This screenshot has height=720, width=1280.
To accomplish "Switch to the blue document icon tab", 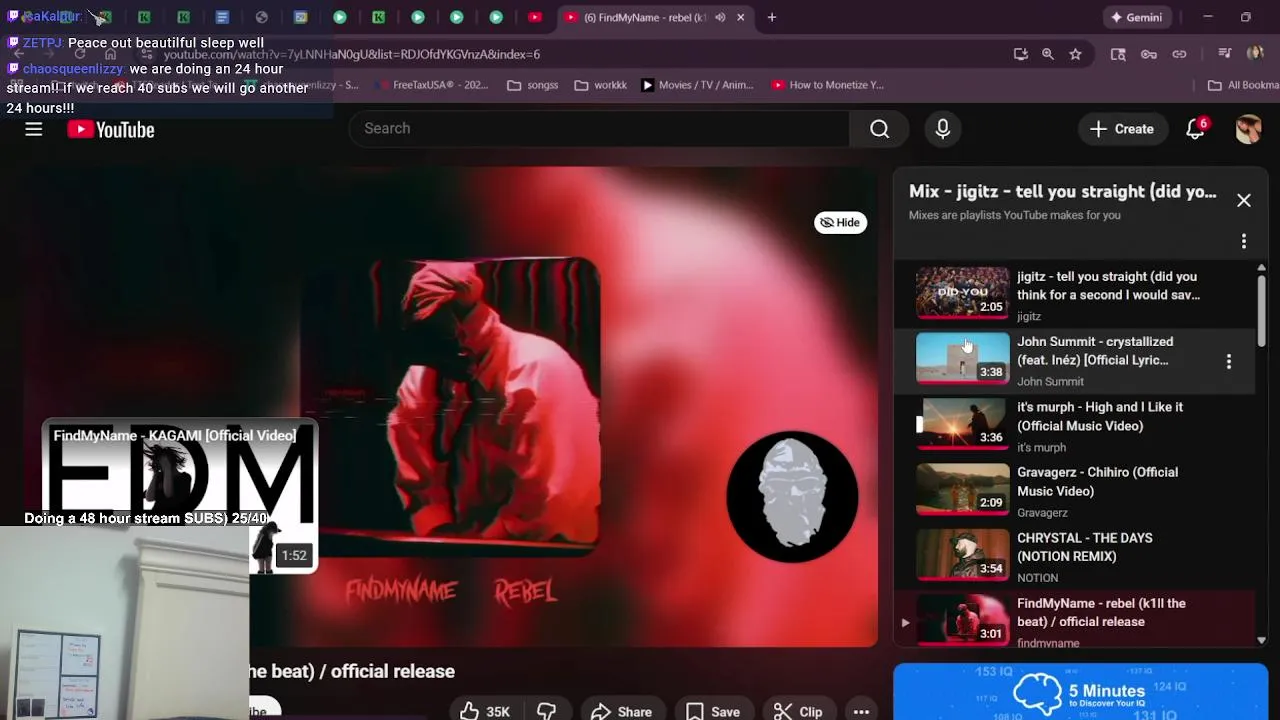I will (222, 17).
